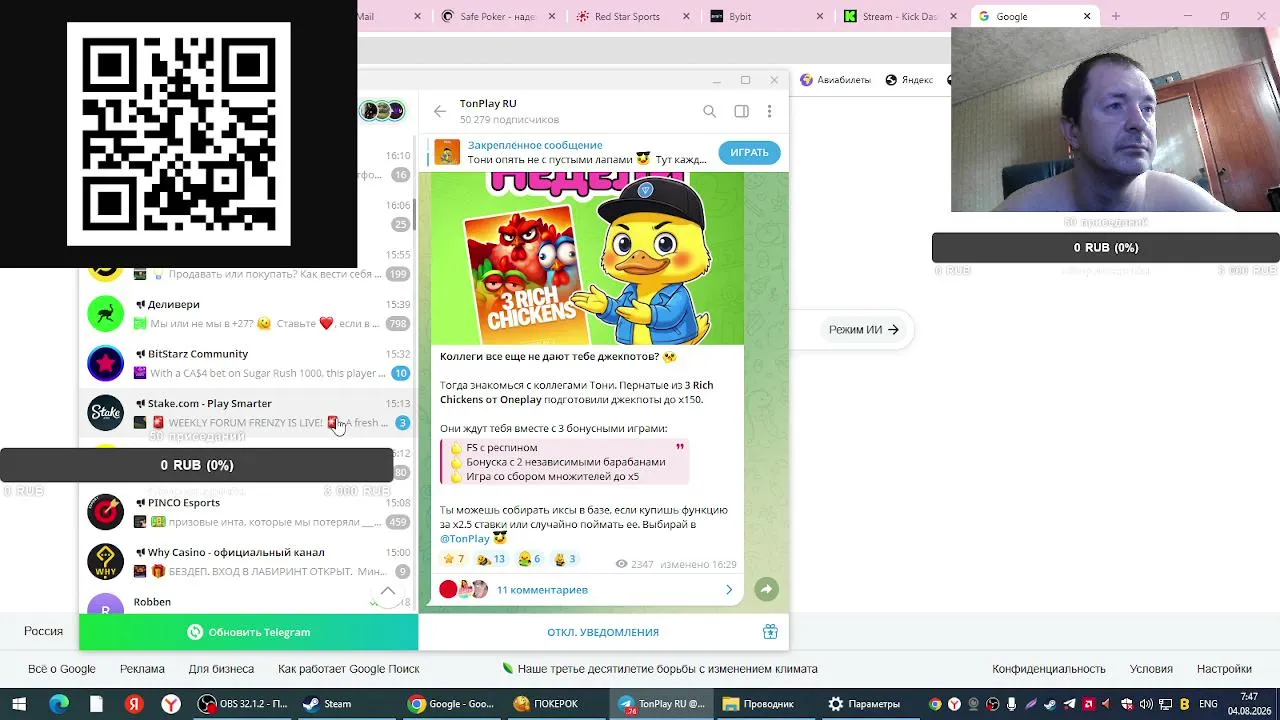
Task: Jump to top with the chat list arrow
Action: tap(388, 591)
